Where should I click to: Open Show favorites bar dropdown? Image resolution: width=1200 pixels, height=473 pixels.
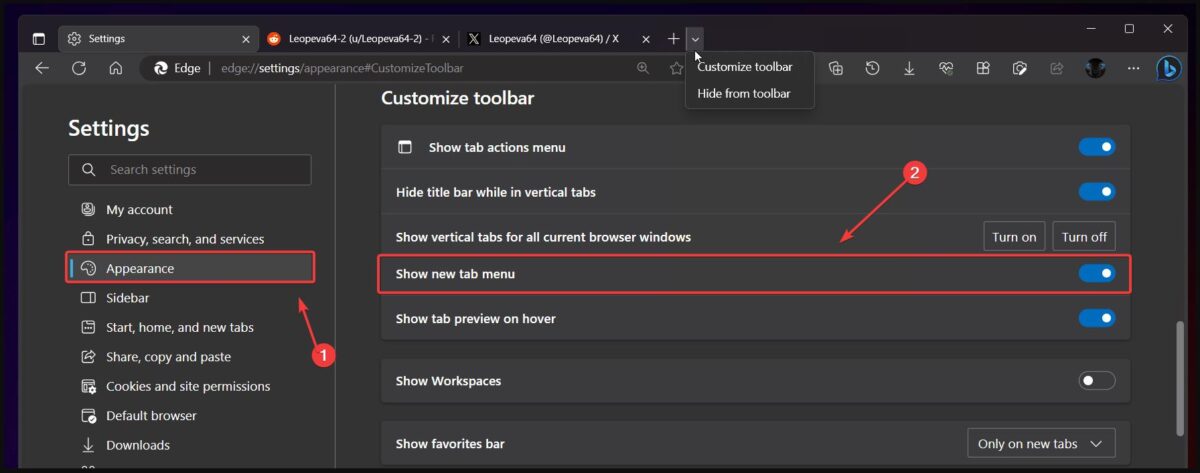tap(1040, 443)
